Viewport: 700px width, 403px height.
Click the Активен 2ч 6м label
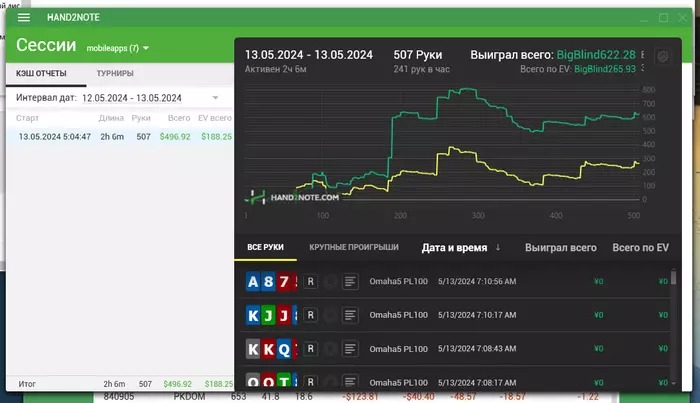[275, 69]
